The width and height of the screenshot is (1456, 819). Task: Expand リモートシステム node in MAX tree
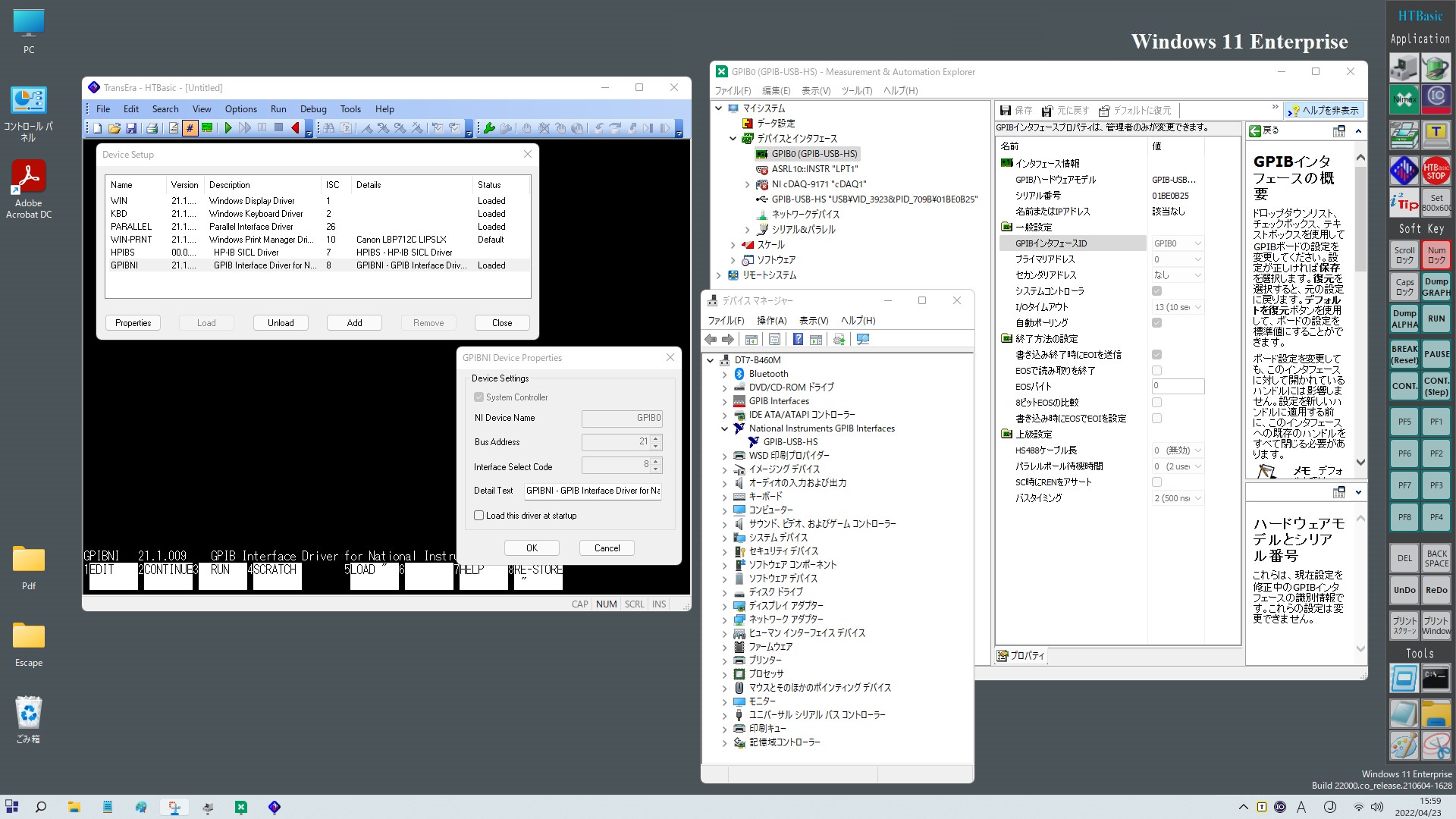point(718,275)
